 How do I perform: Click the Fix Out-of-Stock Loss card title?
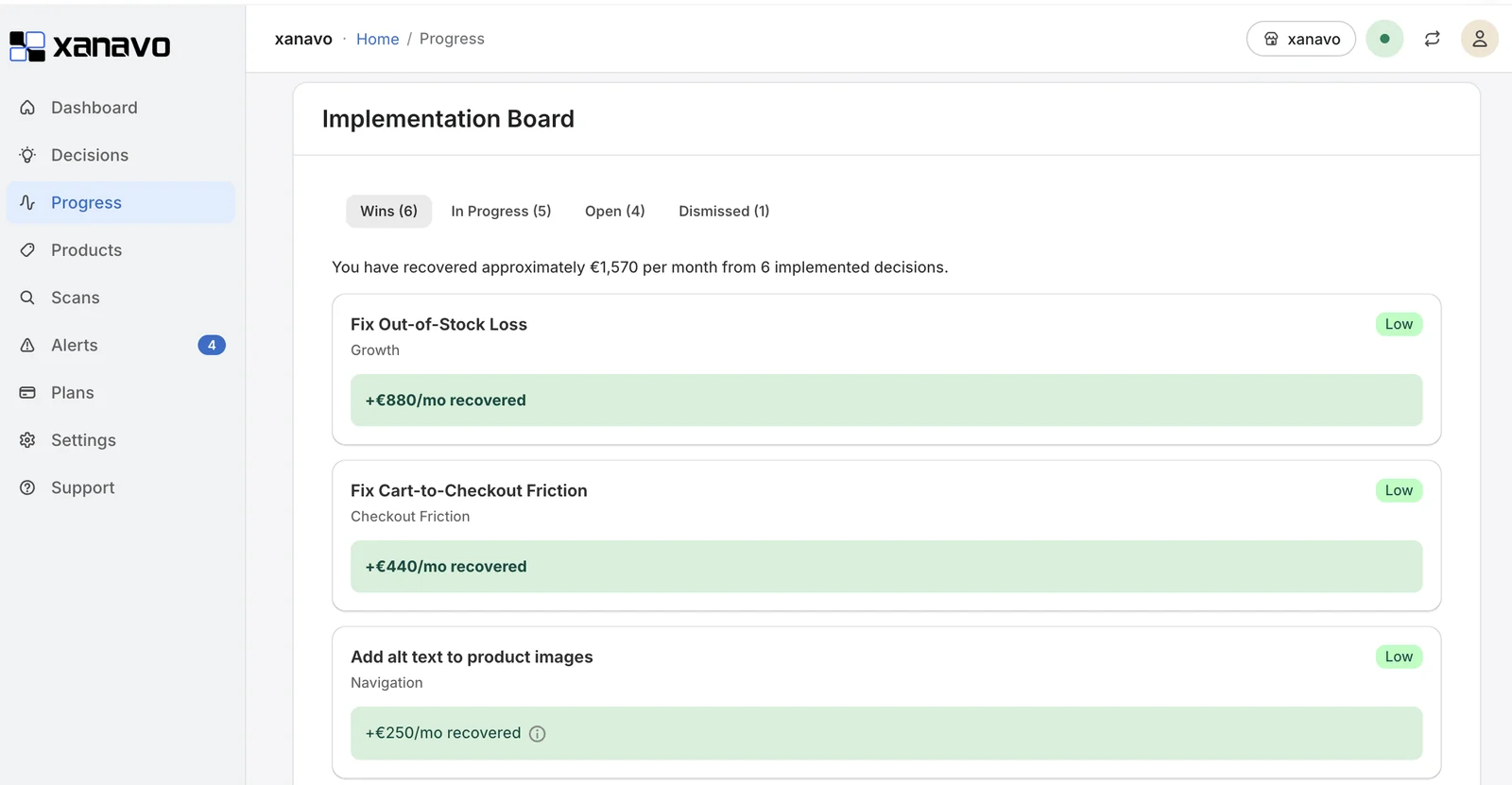tap(438, 324)
